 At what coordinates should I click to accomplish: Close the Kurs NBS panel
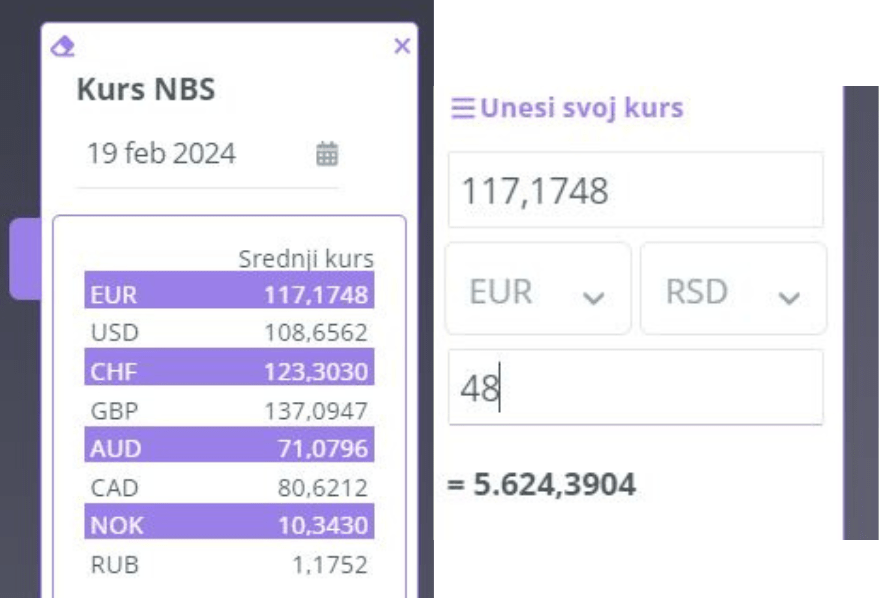click(x=402, y=46)
